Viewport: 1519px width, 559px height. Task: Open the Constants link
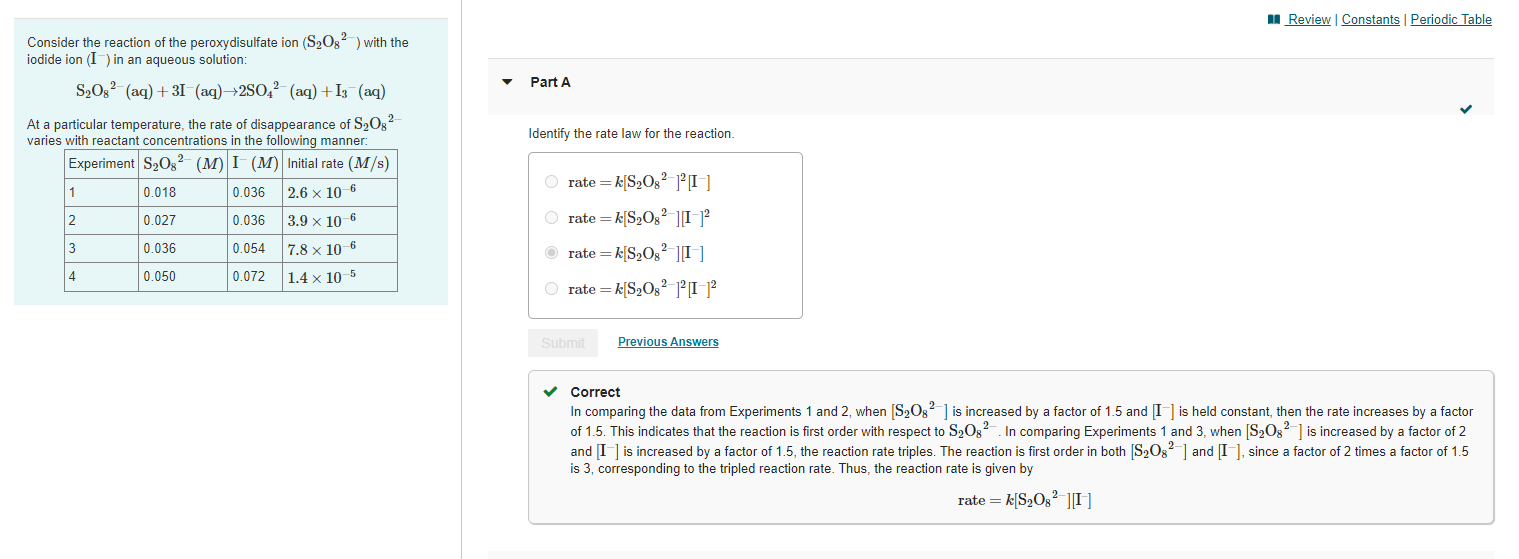click(1370, 19)
